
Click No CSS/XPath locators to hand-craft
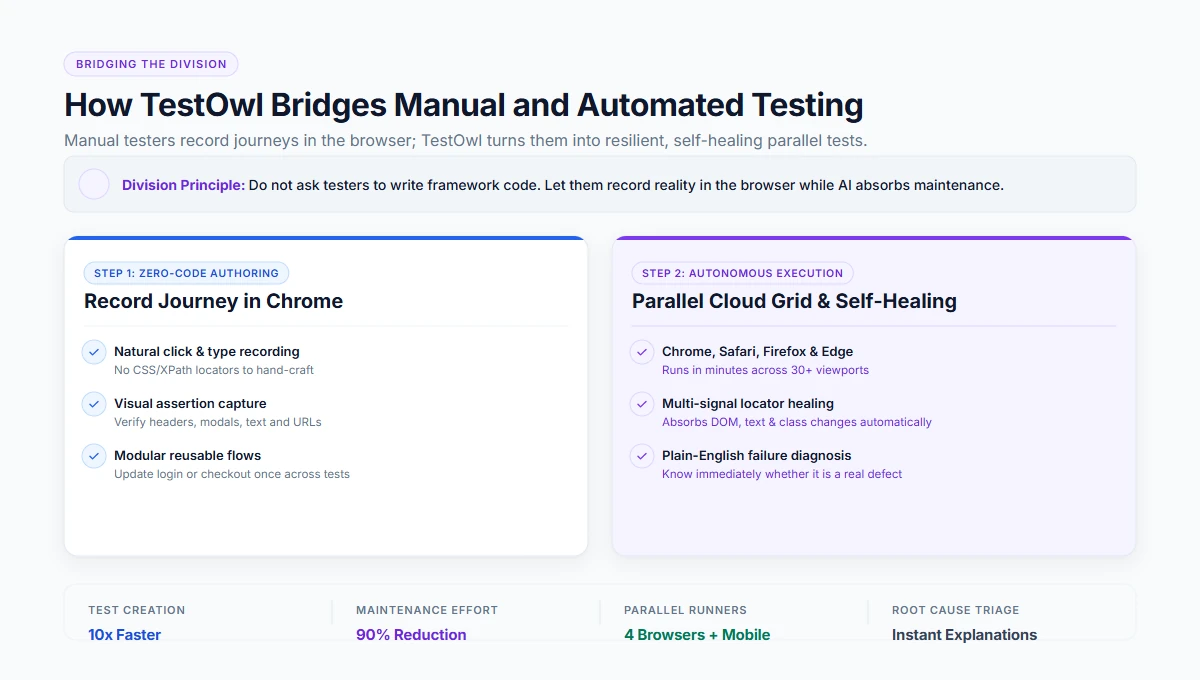tap(214, 370)
